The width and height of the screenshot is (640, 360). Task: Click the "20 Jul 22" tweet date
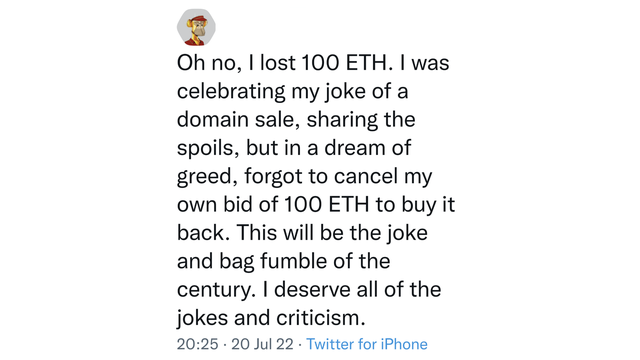click(x=262, y=344)
